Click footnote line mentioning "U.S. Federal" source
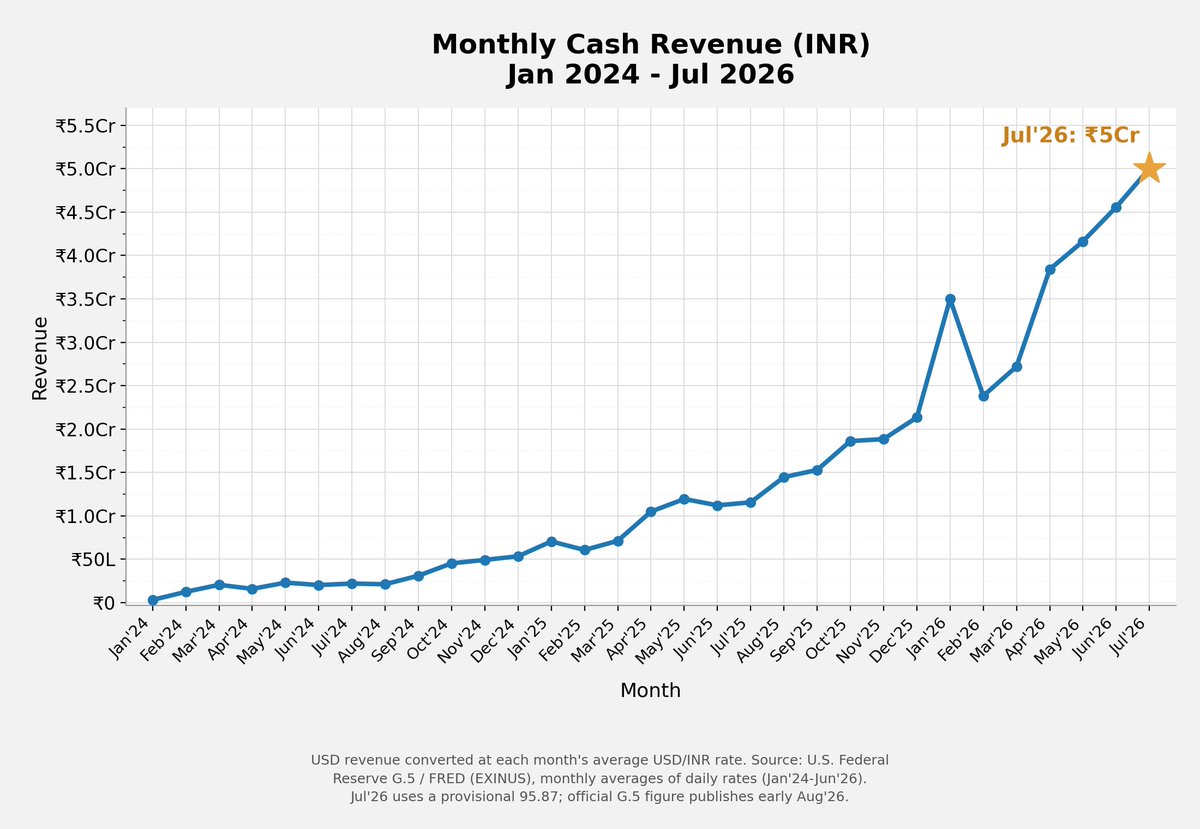The image size is (1200, 829). click(x=600, y=760)
